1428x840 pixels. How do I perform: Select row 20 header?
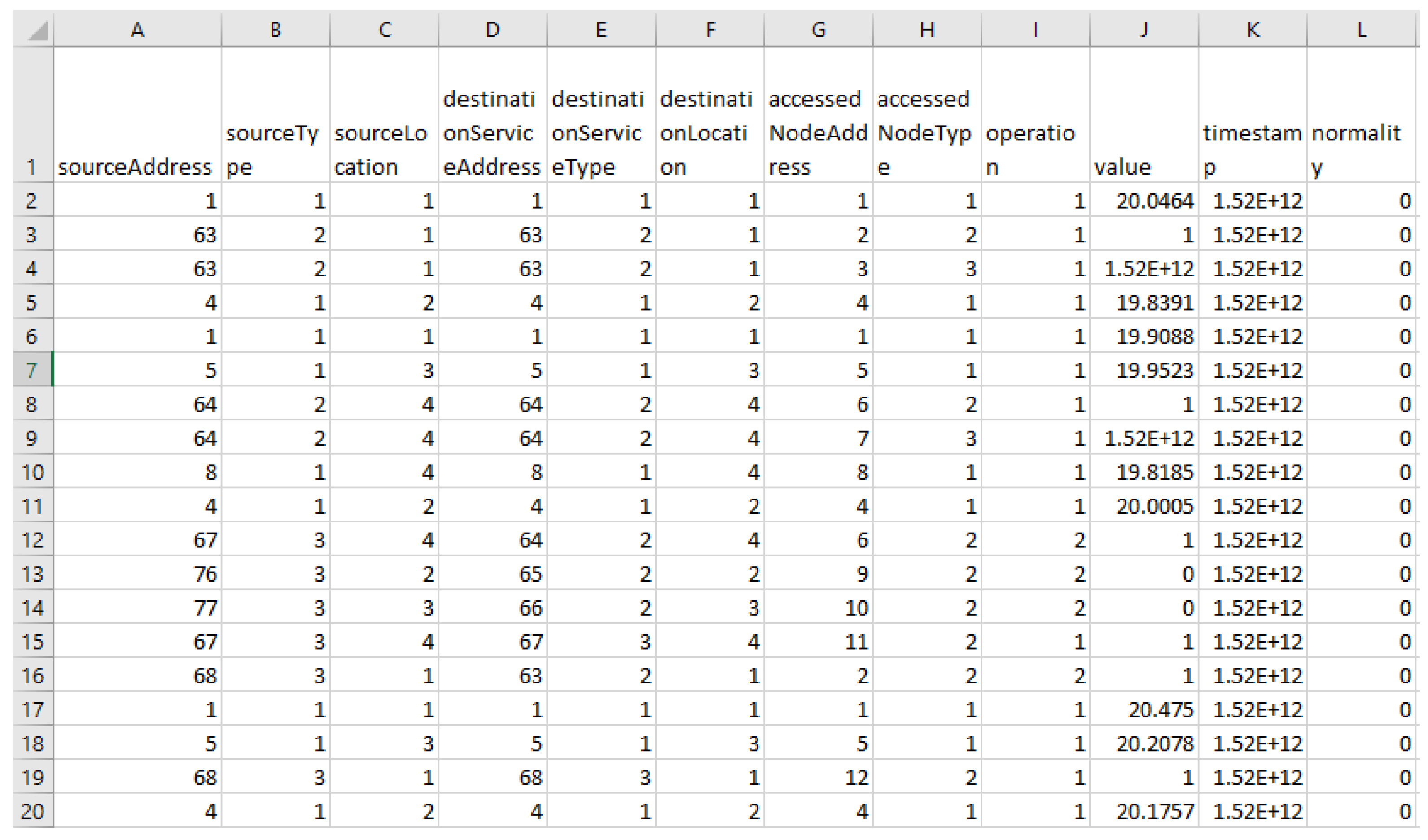click(x=32, y=811)
